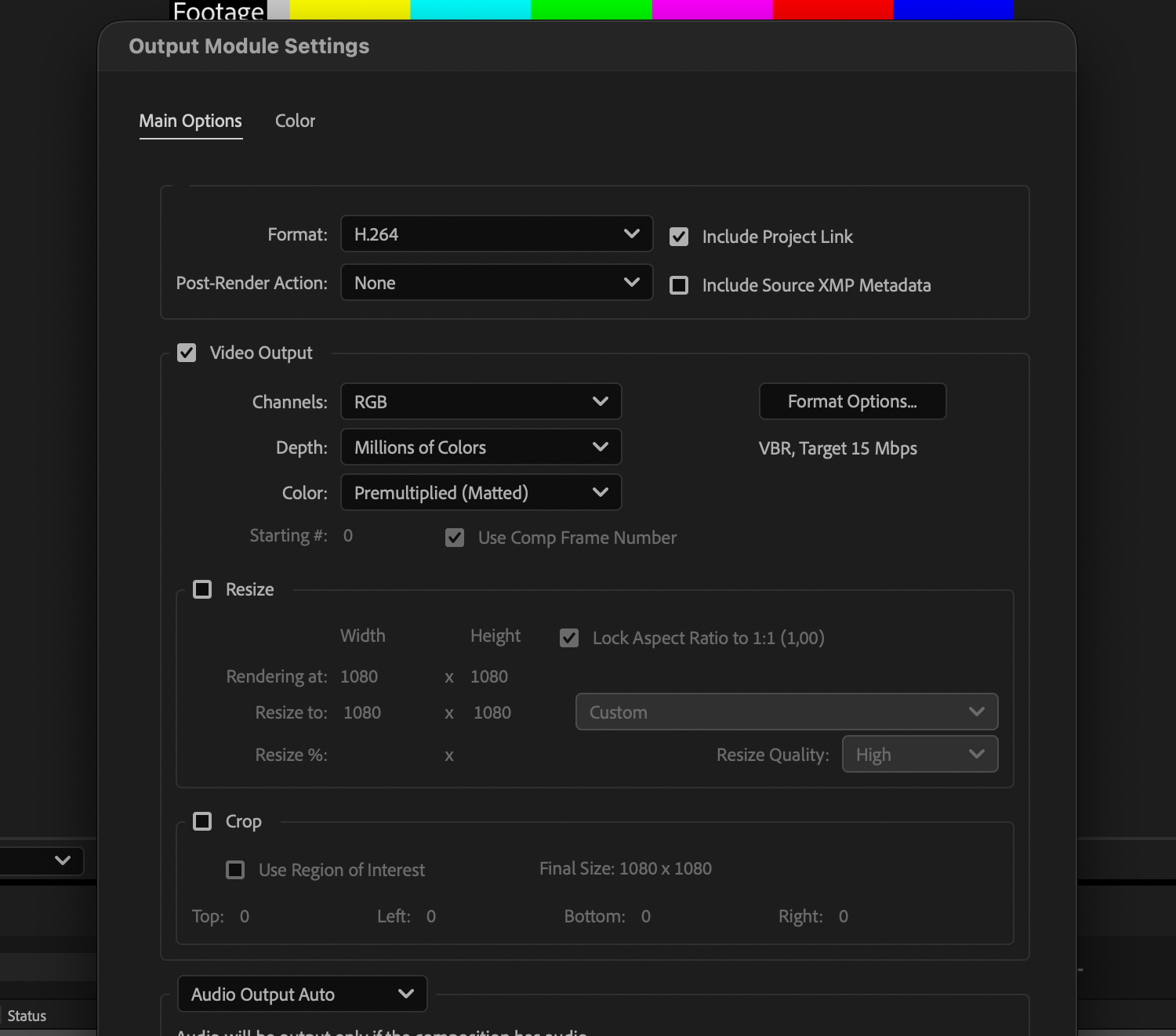Click the Final Size: 1080 x 1080 text
Image resolution: width=1176 pixels, height=1036 pixels.
tap(626, 868)
